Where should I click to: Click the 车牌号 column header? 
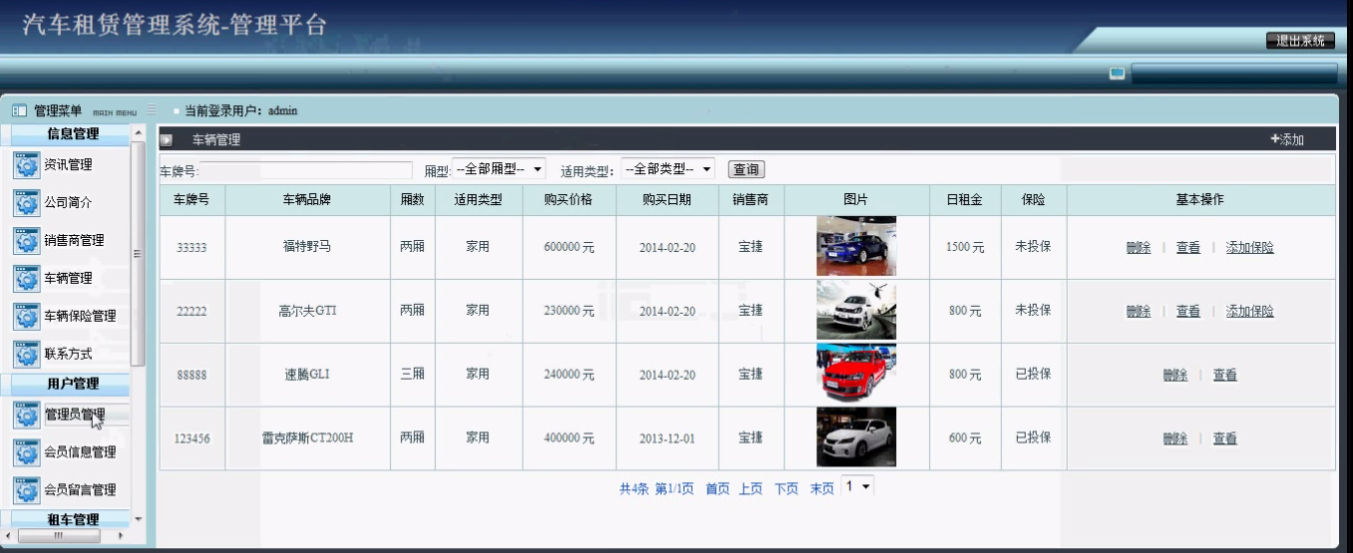(192, 200)
